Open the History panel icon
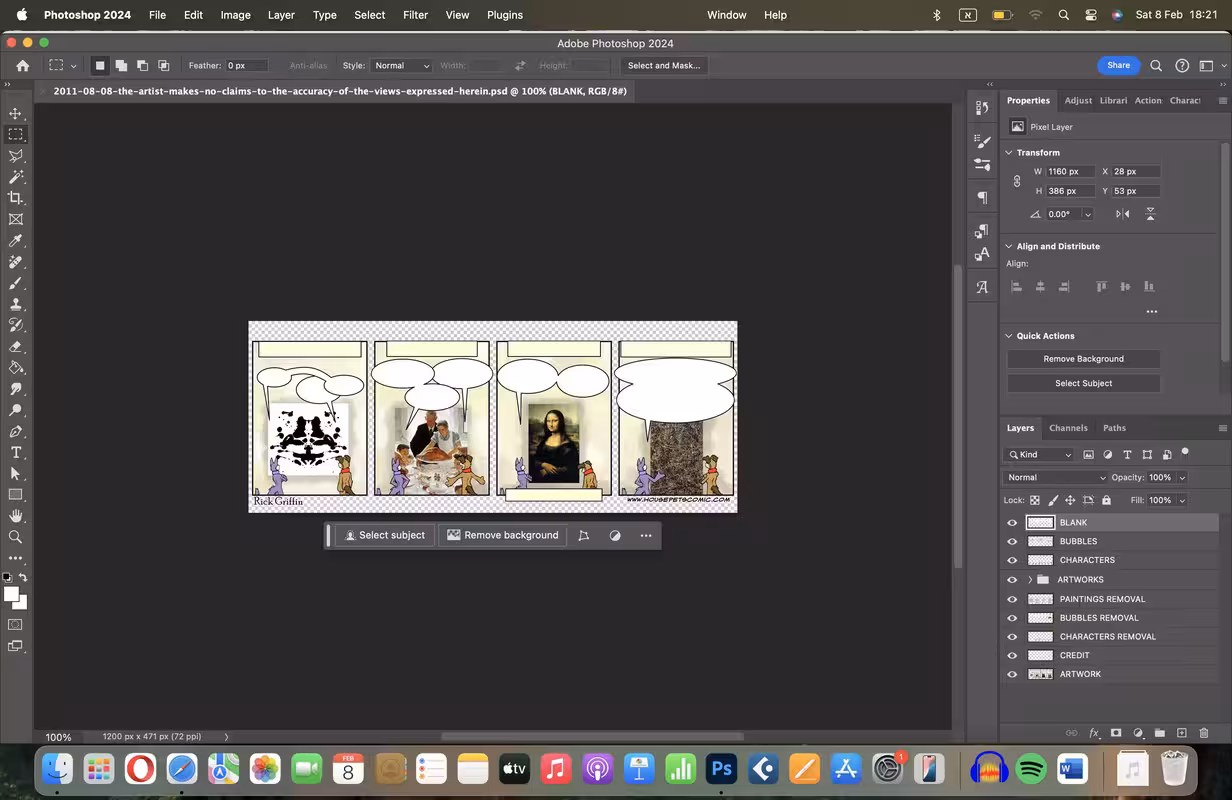 point(982,107)
